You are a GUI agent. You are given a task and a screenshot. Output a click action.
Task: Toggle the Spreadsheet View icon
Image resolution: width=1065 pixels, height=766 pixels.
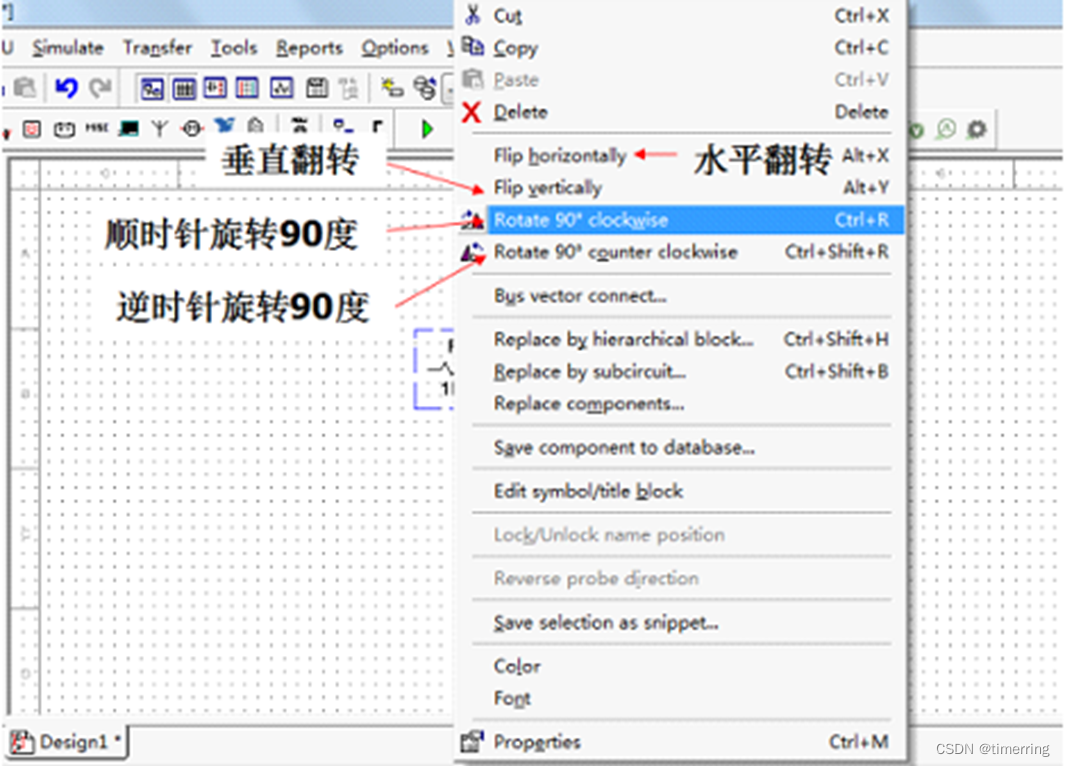184,88
